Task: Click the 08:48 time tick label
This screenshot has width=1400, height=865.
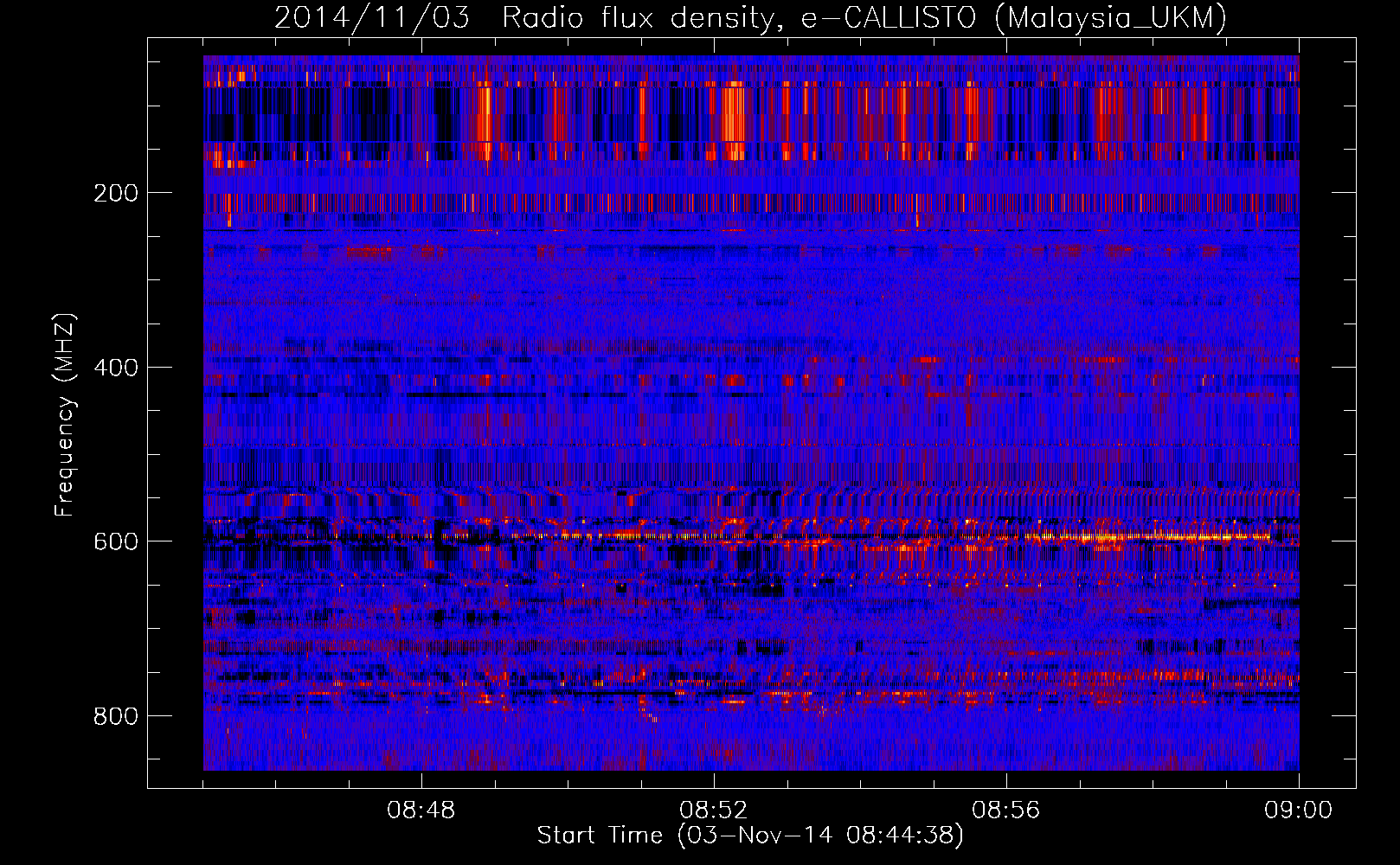Action: pyautogui.click(x=421, y=811)
